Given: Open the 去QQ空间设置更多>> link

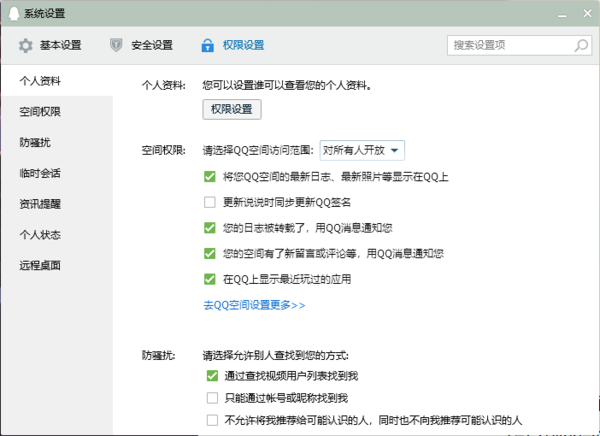Looking at the screenshot, I should click(254, 304).
